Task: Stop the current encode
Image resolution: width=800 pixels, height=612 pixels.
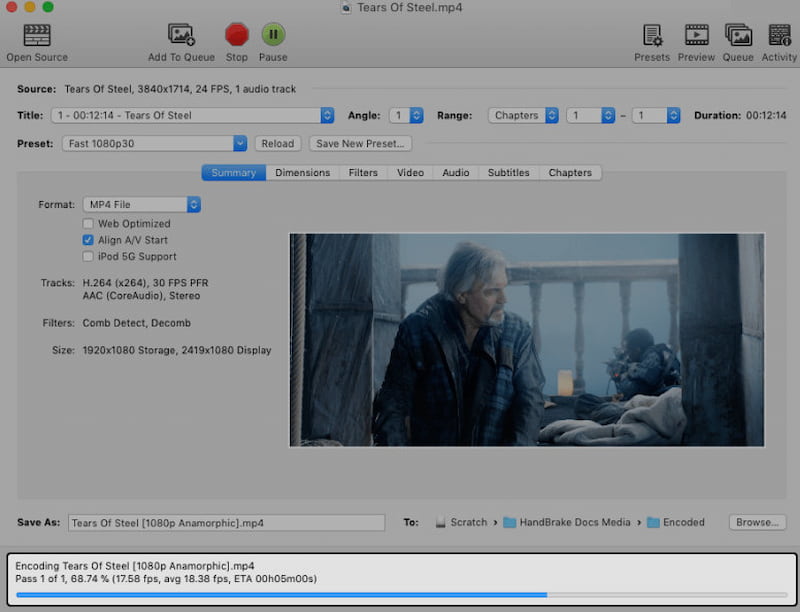Action: (237, 35)
